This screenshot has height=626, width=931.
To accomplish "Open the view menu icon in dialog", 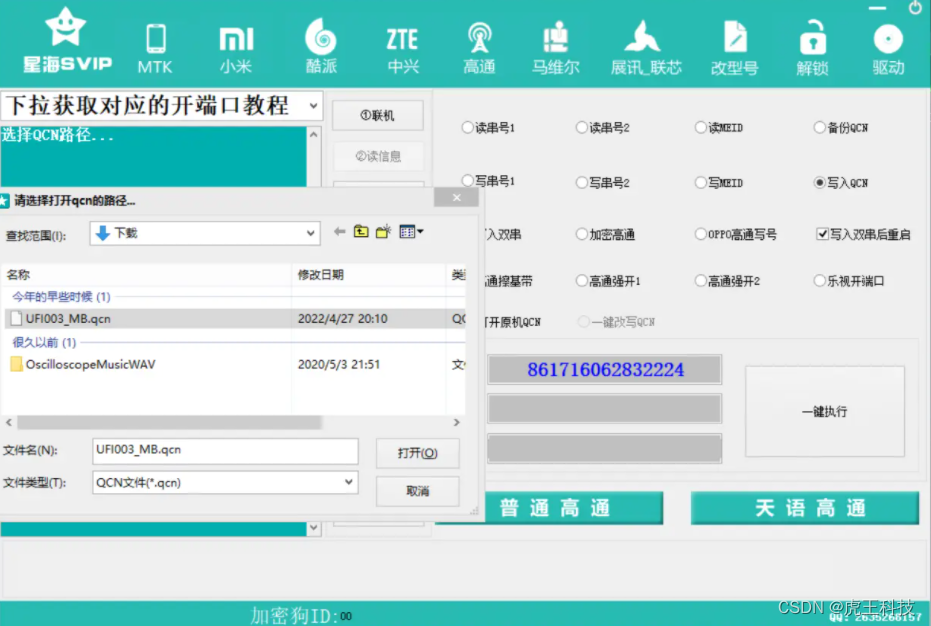I will coord(411,232).
